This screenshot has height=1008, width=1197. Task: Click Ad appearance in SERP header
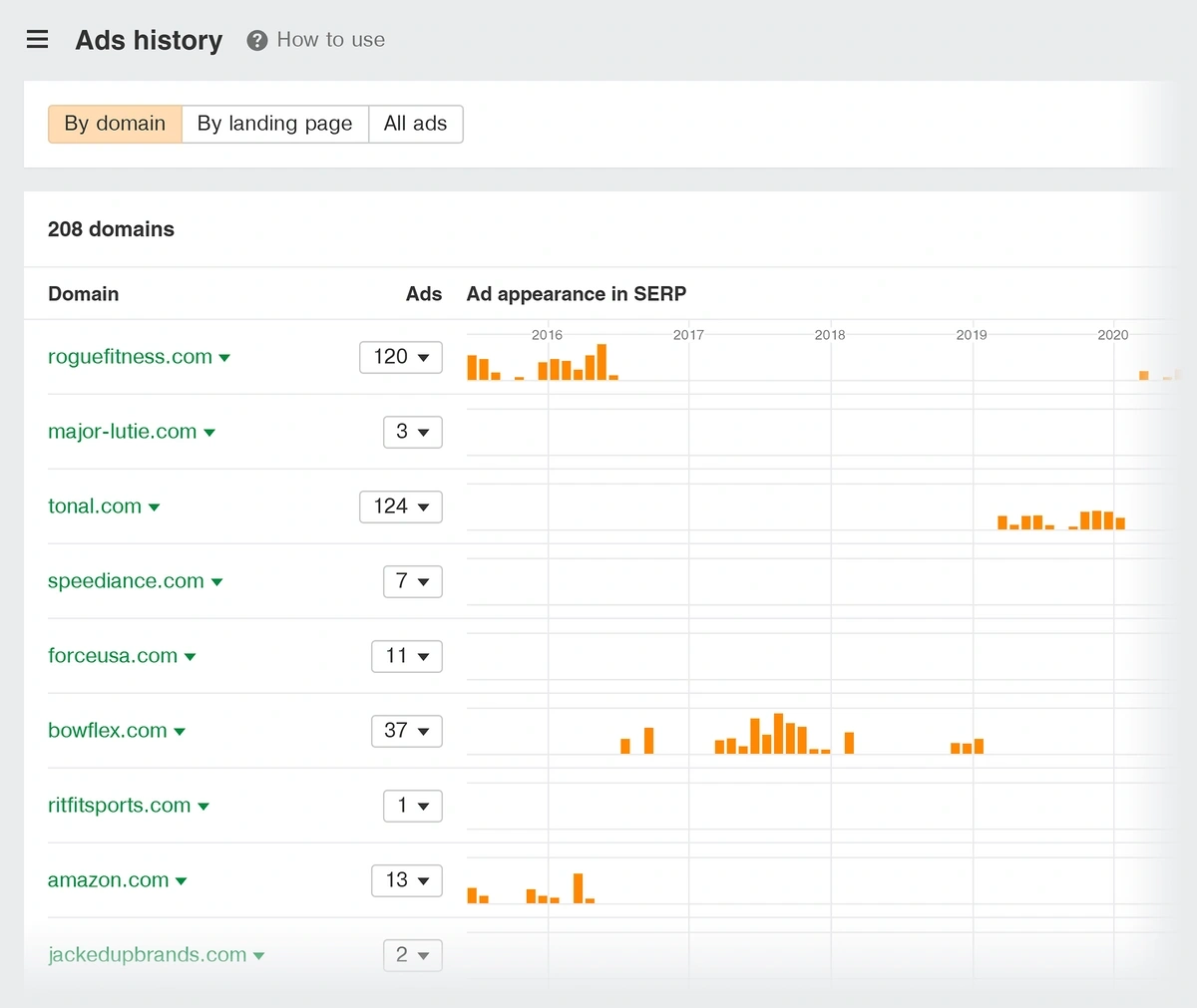577,294
